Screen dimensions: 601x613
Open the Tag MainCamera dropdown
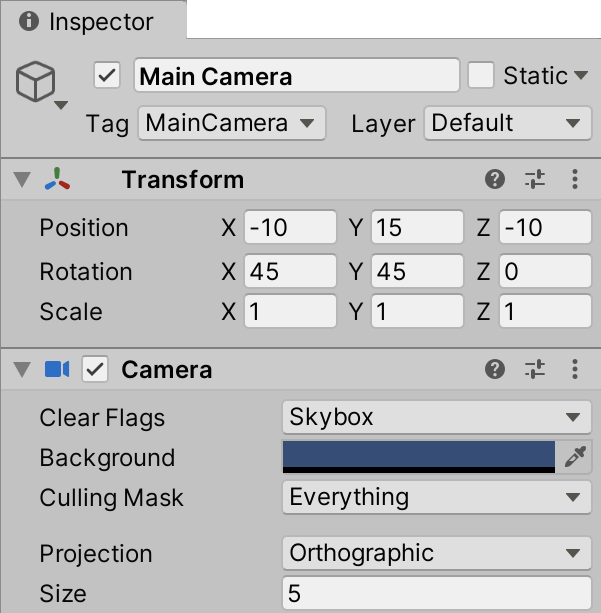[x=231, y=124]
